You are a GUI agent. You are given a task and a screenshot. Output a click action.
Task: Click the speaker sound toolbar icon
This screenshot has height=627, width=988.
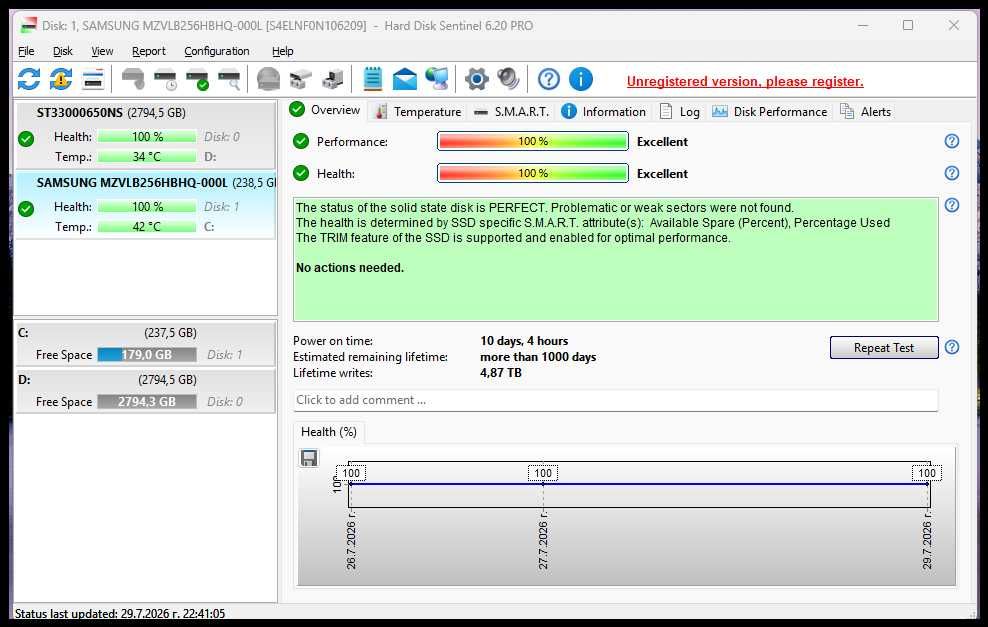[x=508, y=79]
